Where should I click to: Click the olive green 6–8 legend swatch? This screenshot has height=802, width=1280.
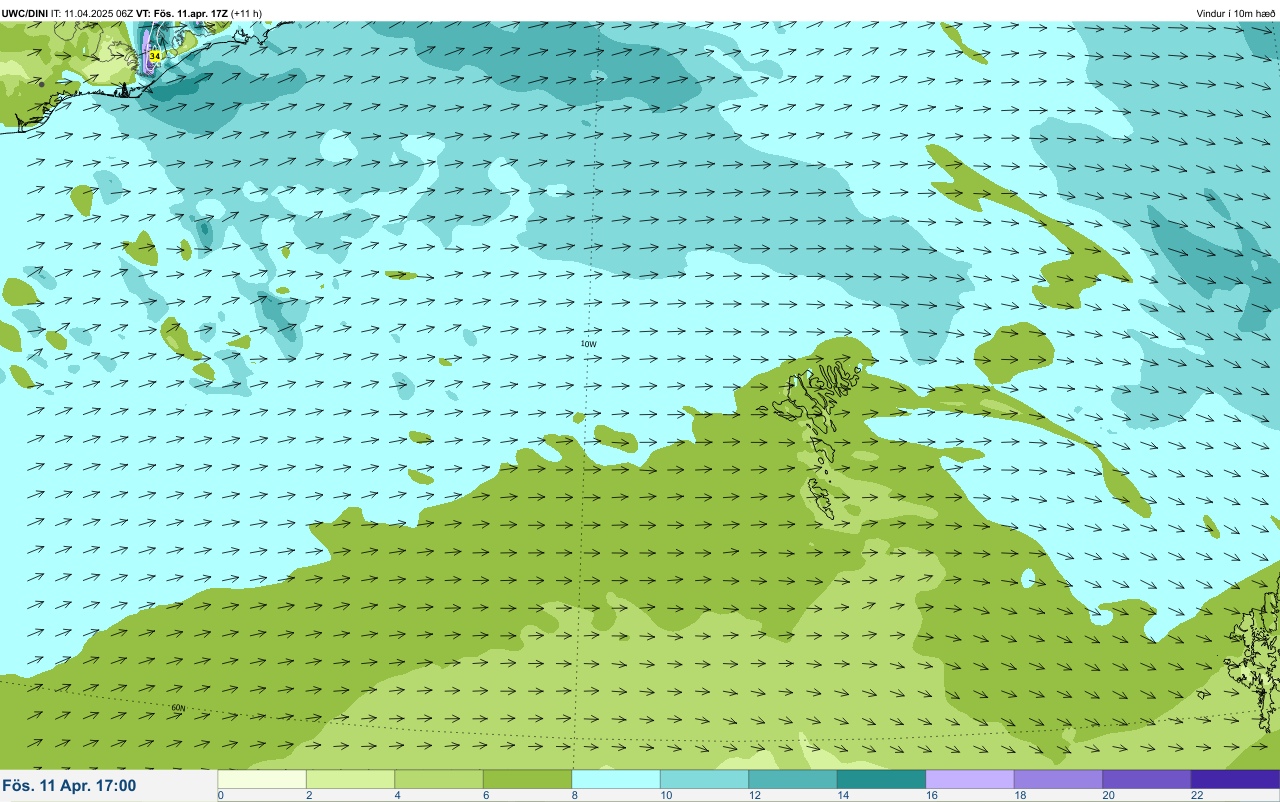pos(527,779)
